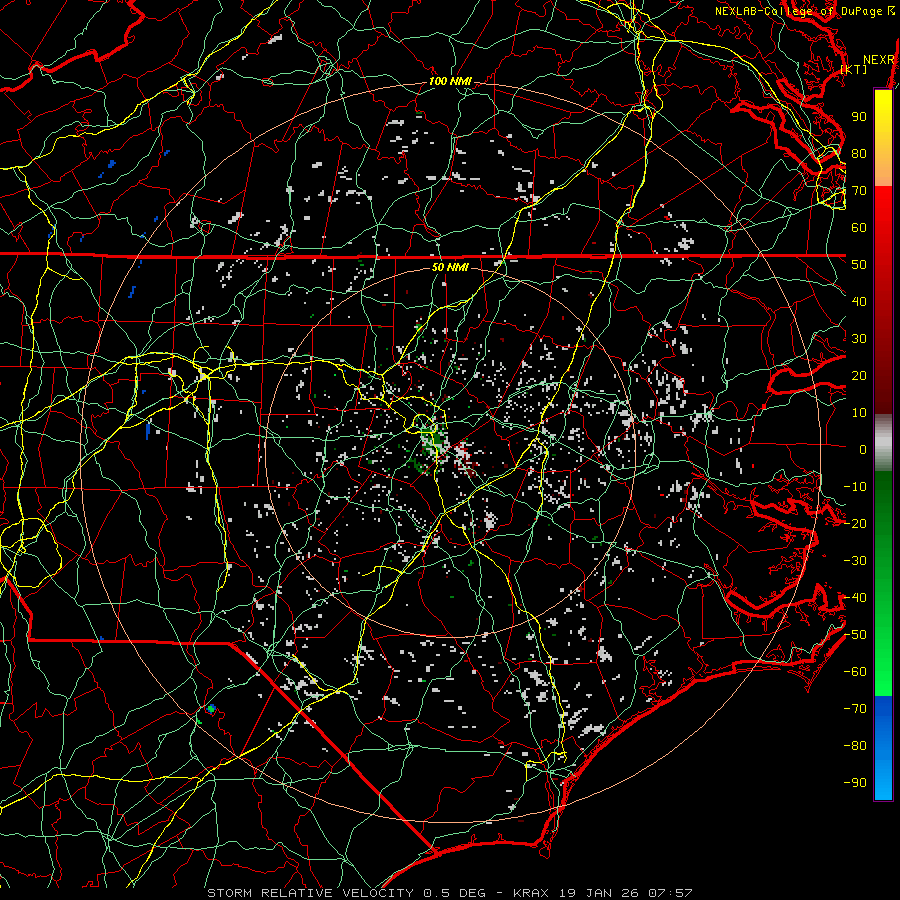
Task: Click the 80 value on color scale
Action: click(x=859, y=153)
